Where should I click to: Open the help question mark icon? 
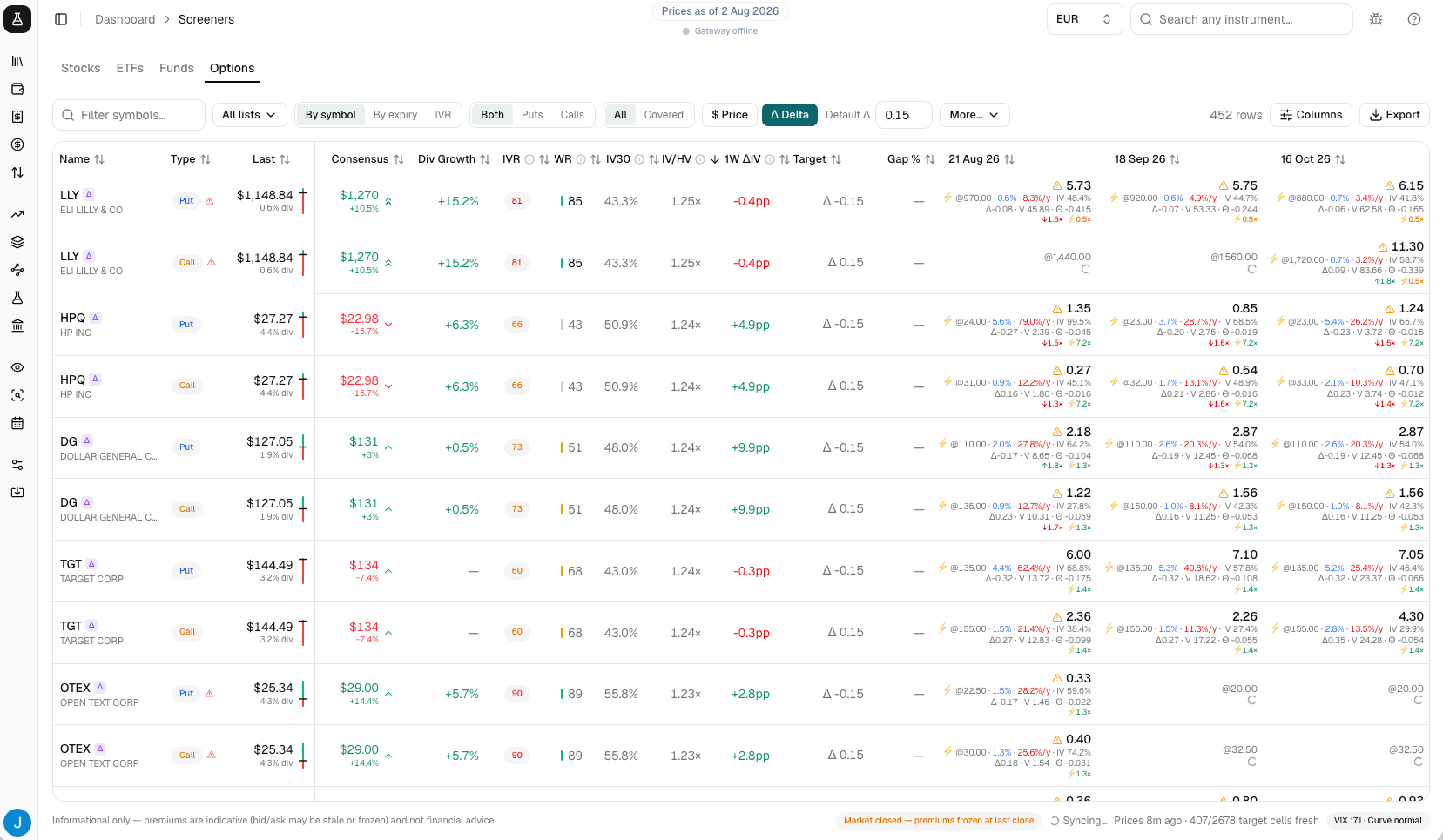tap(1414, 19)
